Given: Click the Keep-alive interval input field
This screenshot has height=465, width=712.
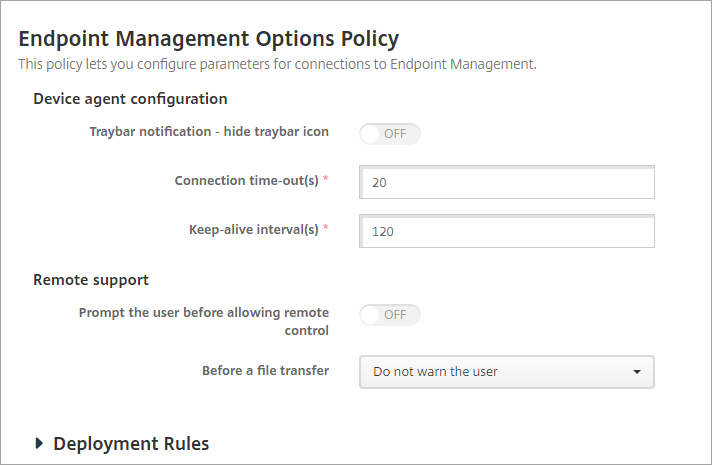Looking at the screenshot, I should tap(506, 230).
